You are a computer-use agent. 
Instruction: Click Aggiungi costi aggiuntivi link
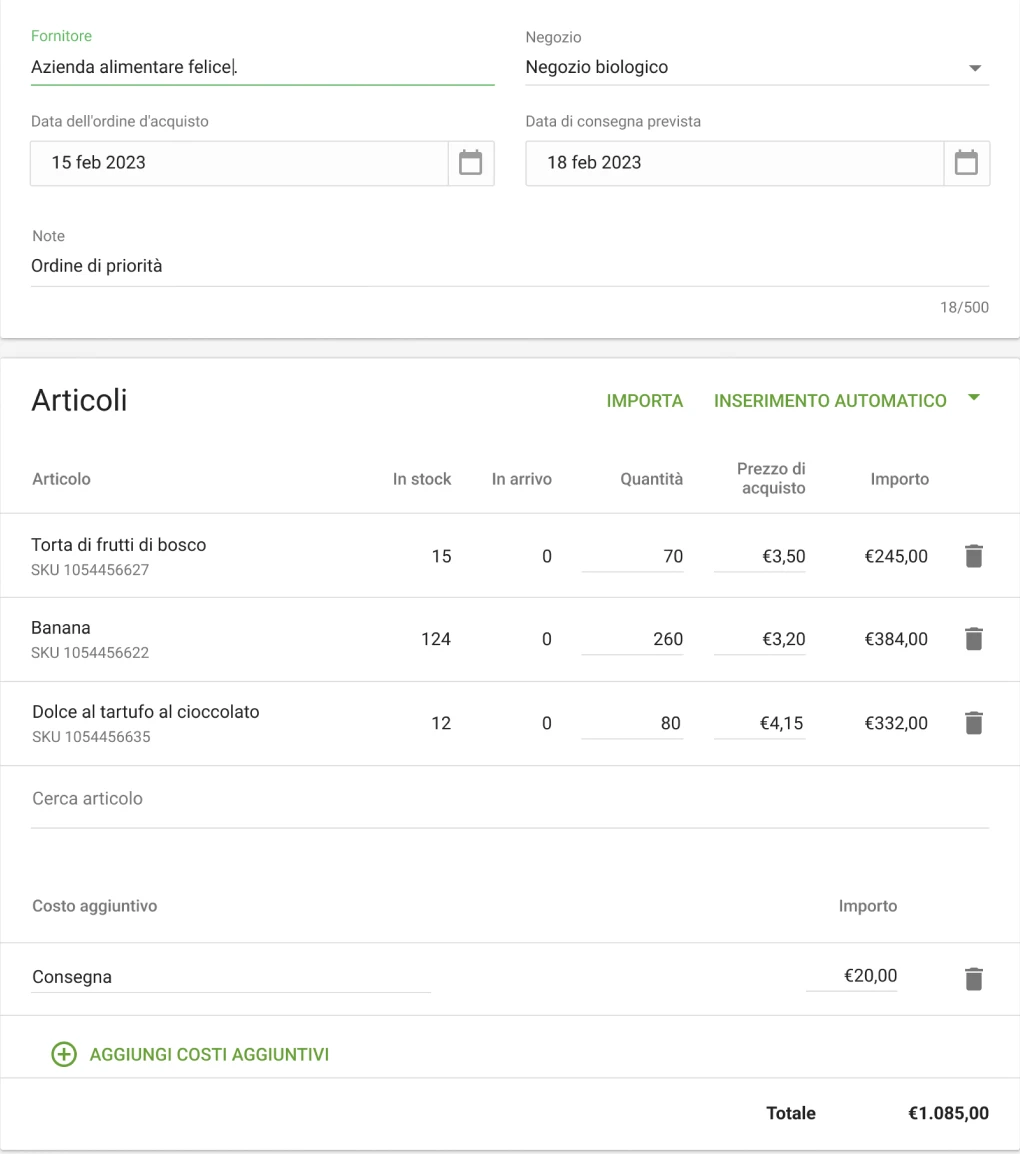[x=209, y=1055]
